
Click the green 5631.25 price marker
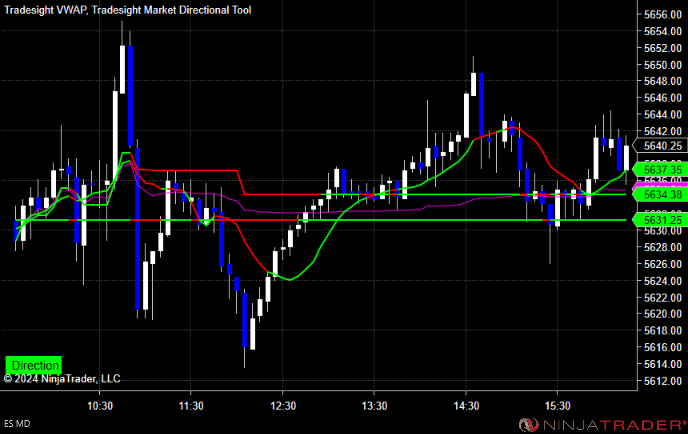(659, 220)
